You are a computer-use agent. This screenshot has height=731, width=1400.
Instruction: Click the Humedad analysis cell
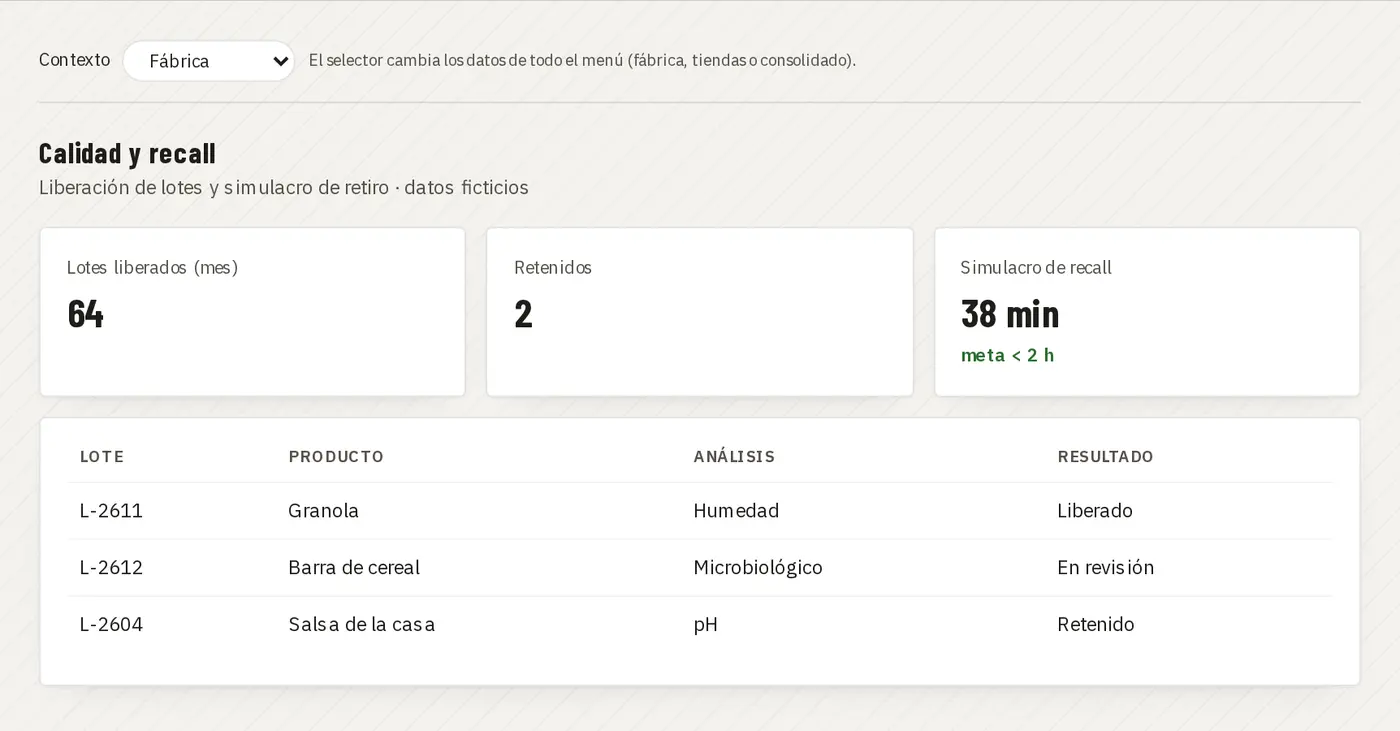click(736, 511)
